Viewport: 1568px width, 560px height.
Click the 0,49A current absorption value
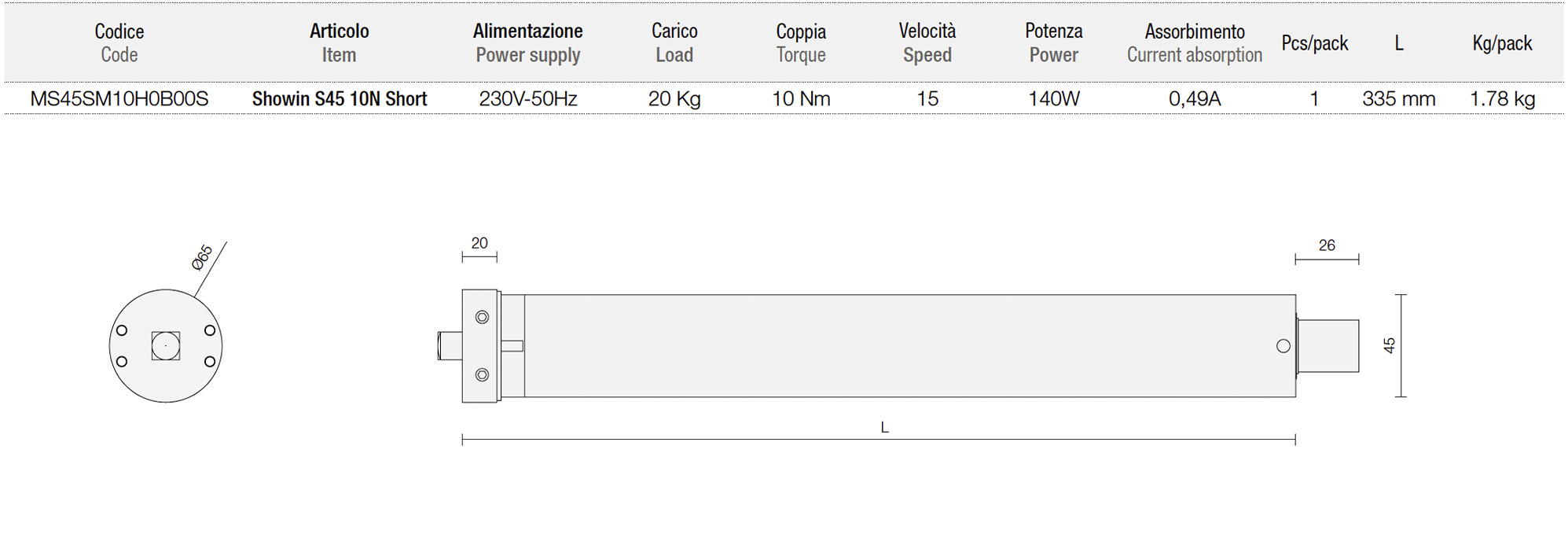(x=1195, y=99)
